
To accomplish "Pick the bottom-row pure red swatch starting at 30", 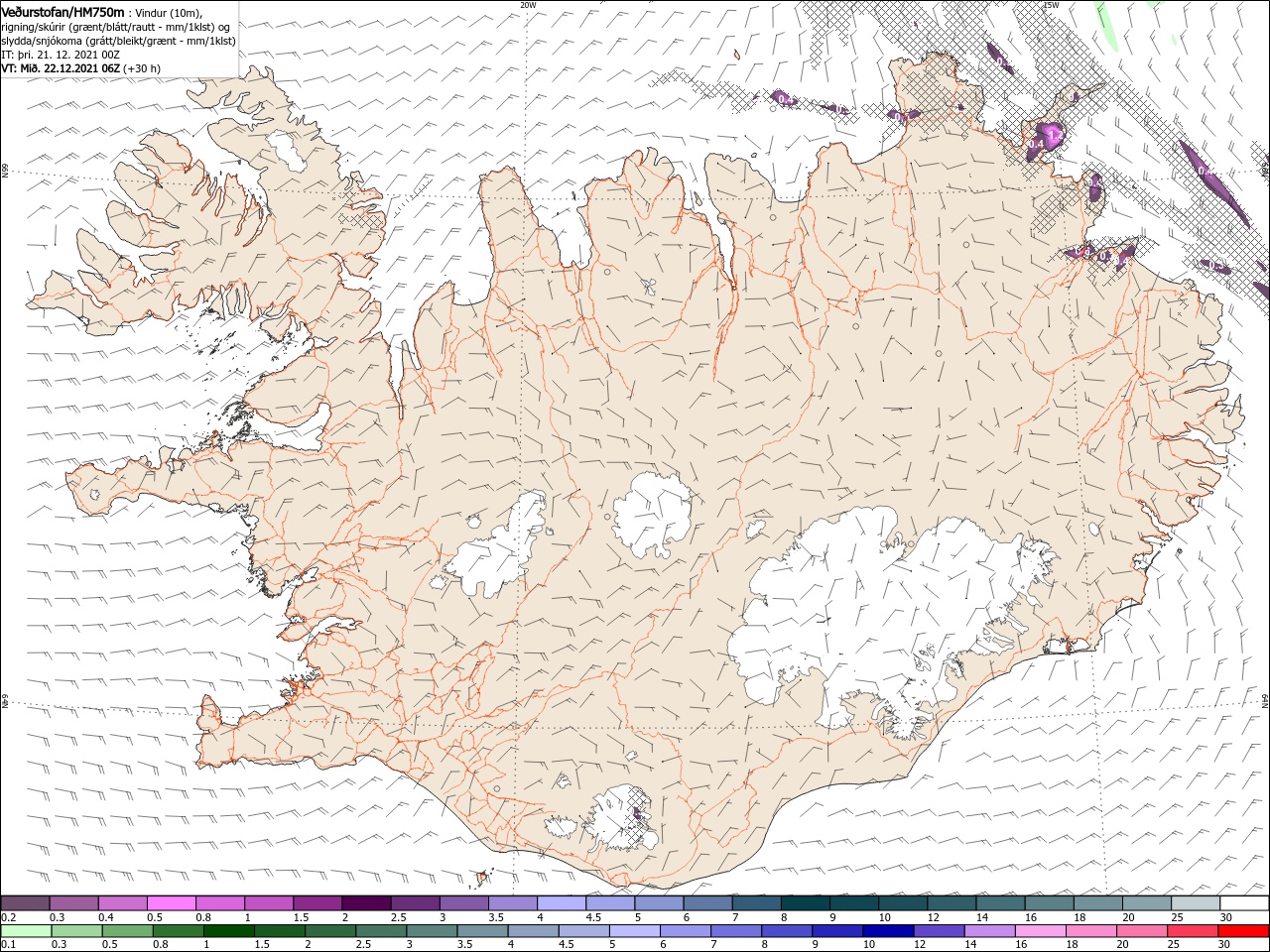I will tap(1243, 931).
